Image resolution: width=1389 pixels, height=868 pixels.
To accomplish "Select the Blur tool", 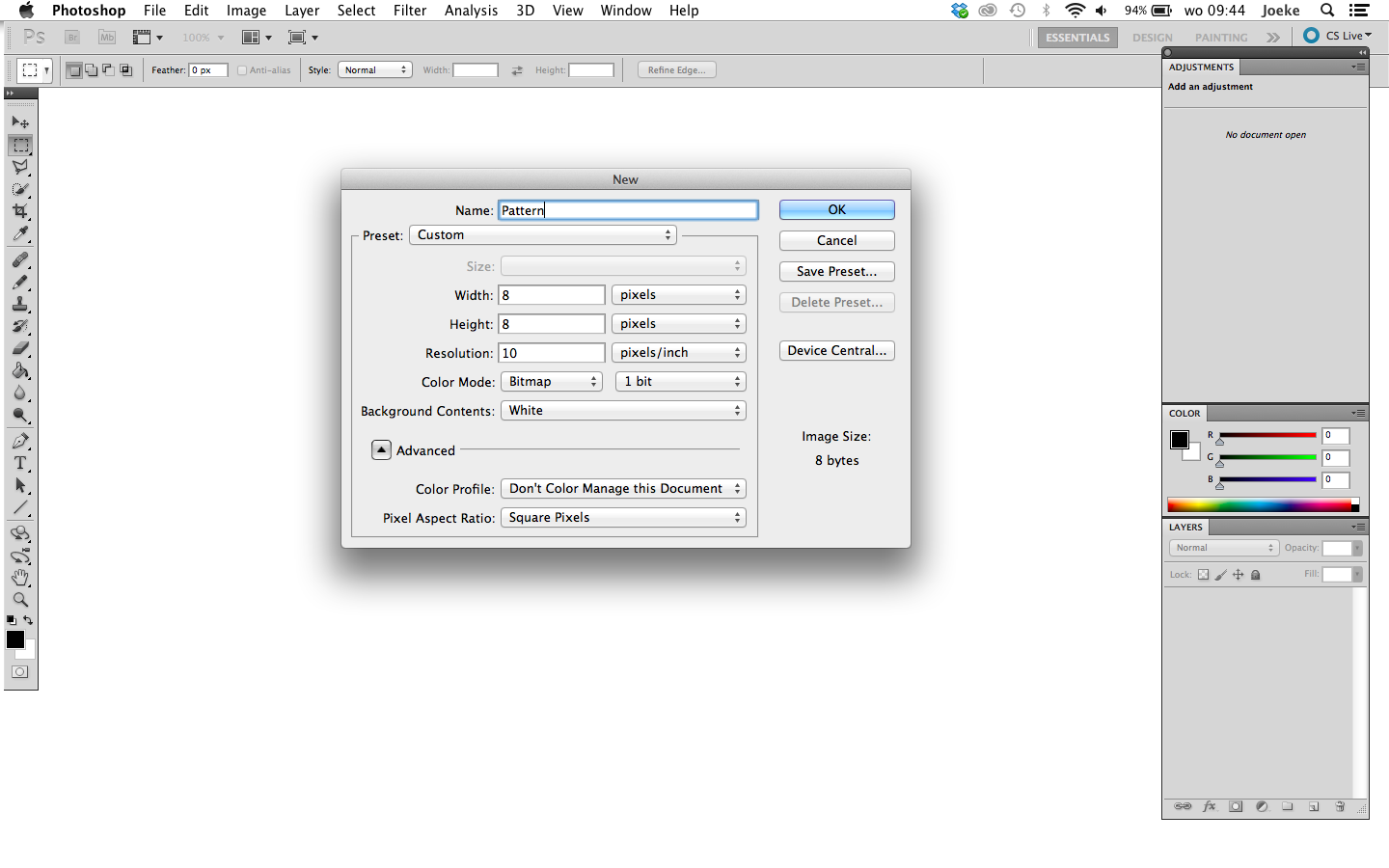I will (x=20, y=393).
